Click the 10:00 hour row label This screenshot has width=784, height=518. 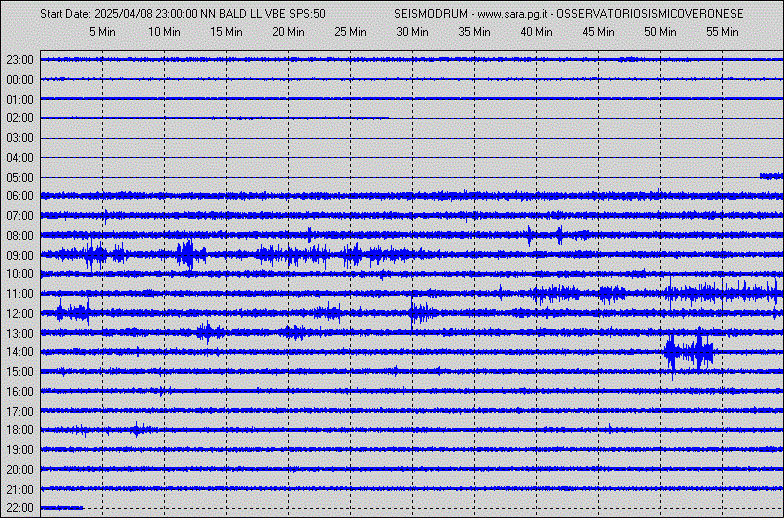click(x=20, y=274)
